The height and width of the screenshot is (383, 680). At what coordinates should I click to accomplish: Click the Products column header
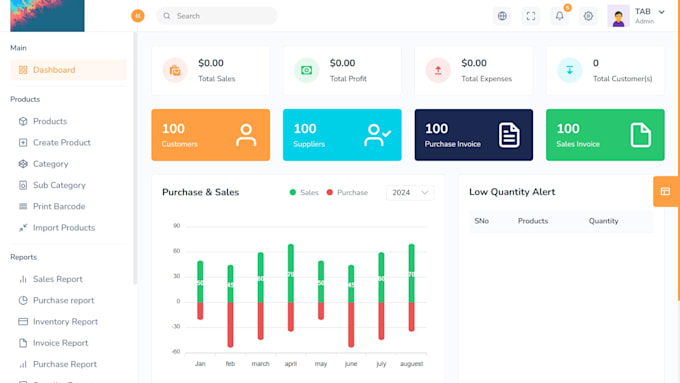[533, 221]
